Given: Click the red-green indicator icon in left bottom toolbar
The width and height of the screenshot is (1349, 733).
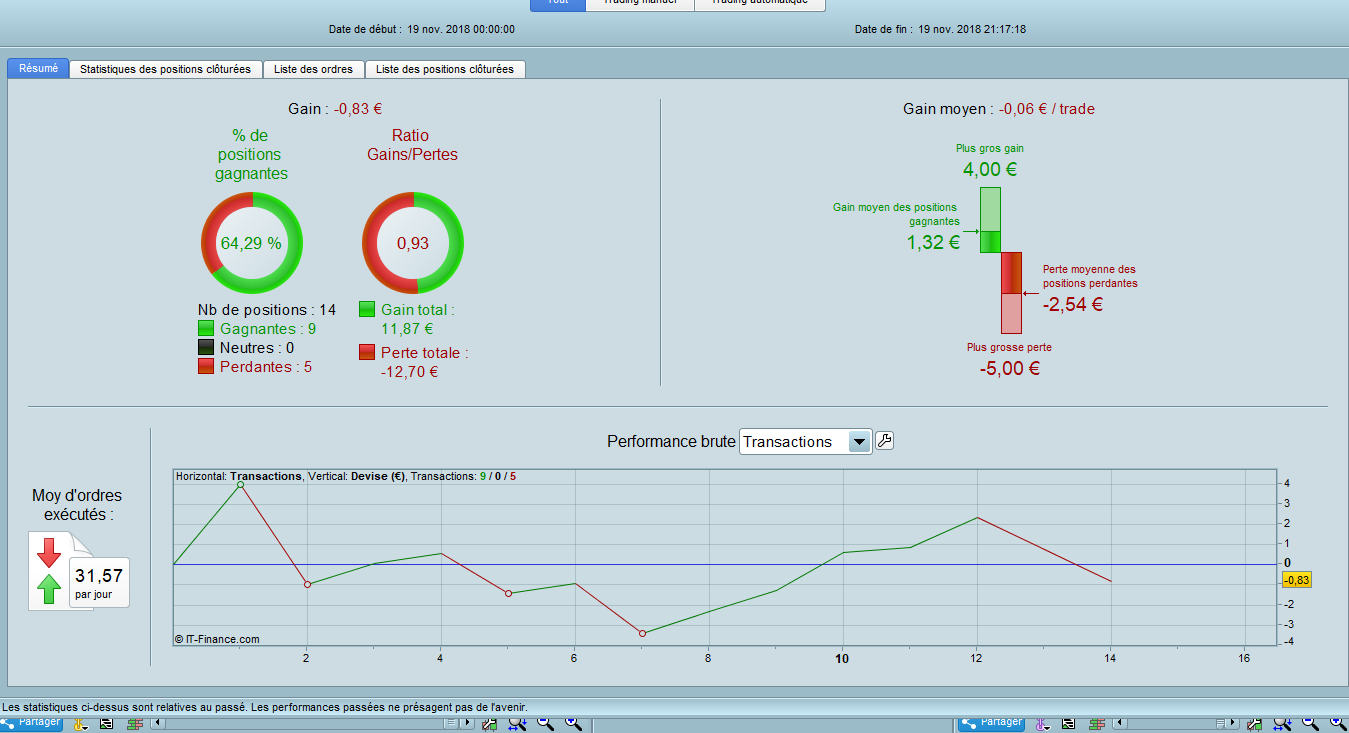Looking at the screenshot, I should 135,724.
